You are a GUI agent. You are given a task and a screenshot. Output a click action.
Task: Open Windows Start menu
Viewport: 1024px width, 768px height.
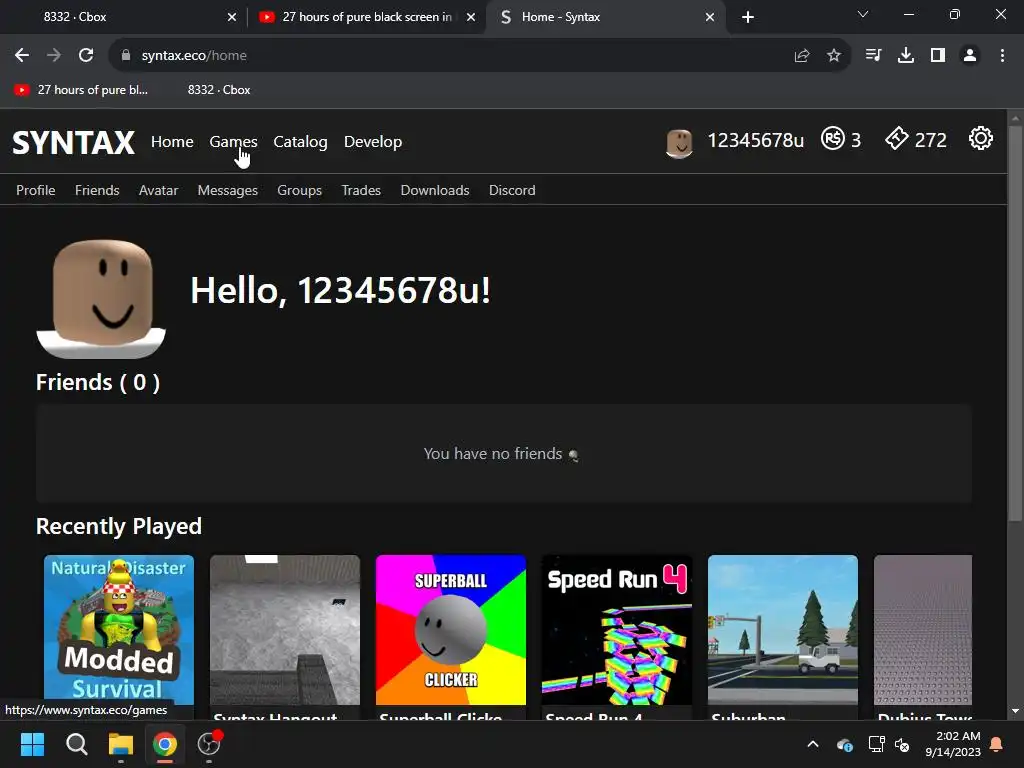(x=32, y=744)
